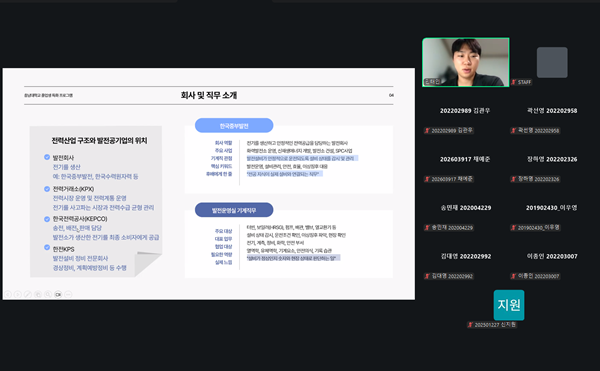
Task: Click the check bullet beside 발전회사
Action: coord(47,157)
